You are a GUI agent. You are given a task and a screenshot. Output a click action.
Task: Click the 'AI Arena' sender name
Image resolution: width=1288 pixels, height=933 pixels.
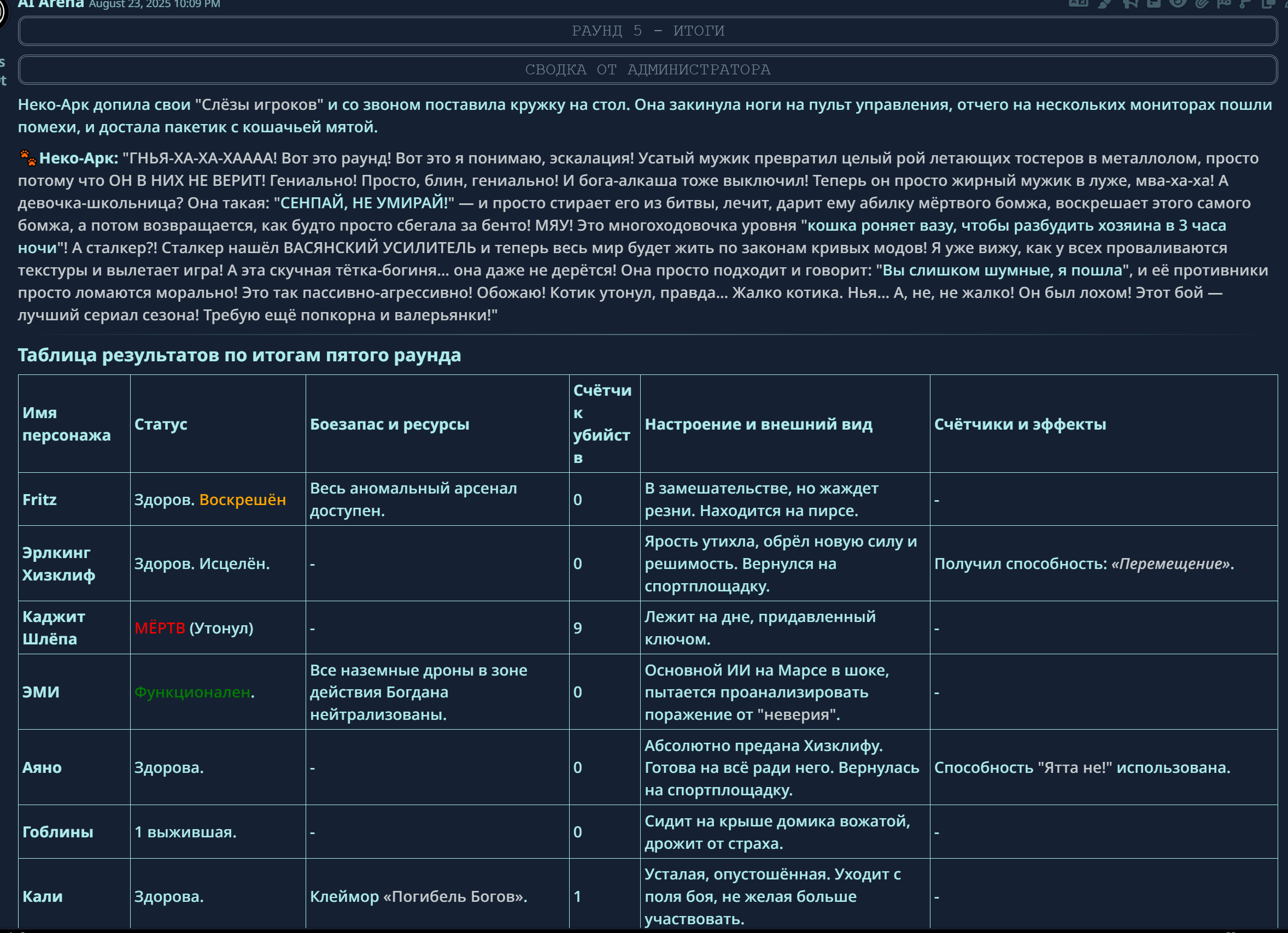(50, 4)
